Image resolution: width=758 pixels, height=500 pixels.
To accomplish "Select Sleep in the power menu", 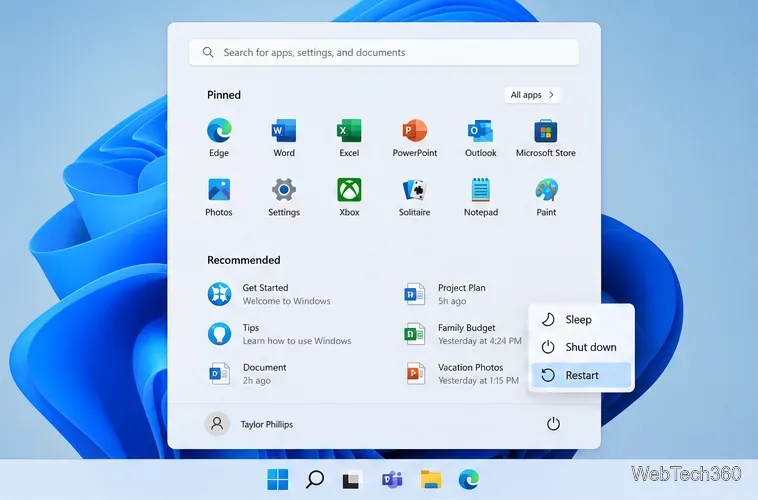I will [581, 320].
